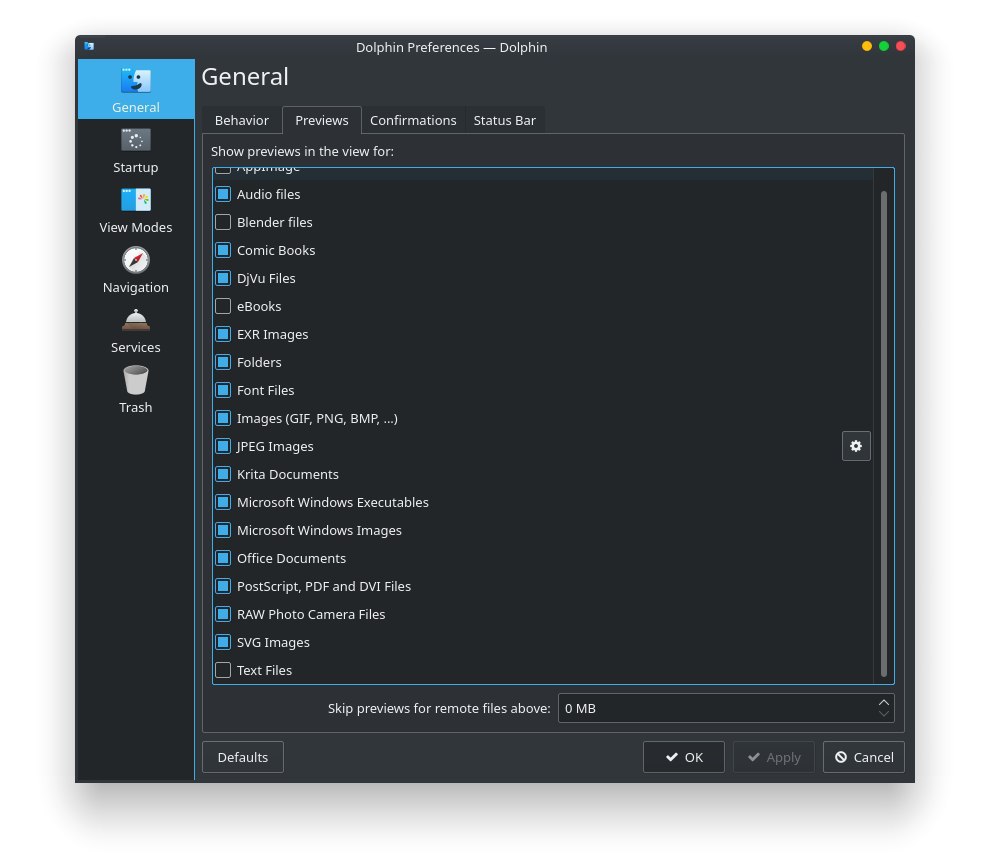Disable Images (GIF, PNG, BMP, ...) previews
Image resolution: width=990 pixels, height=868 pixels.
pyautogui.click(x=223, y=418)
